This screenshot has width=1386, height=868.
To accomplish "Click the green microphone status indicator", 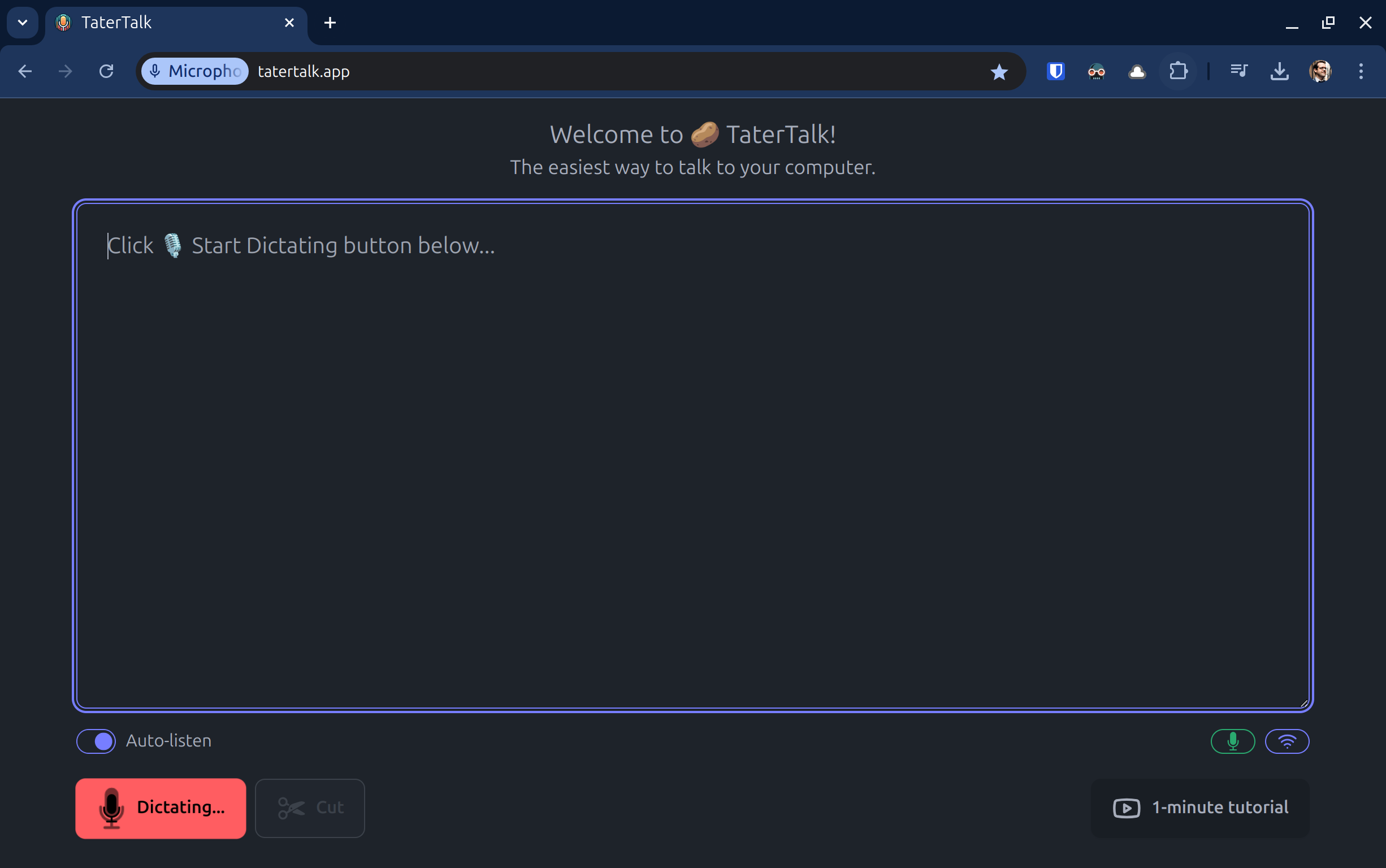I will click(x=1232, y=741).
